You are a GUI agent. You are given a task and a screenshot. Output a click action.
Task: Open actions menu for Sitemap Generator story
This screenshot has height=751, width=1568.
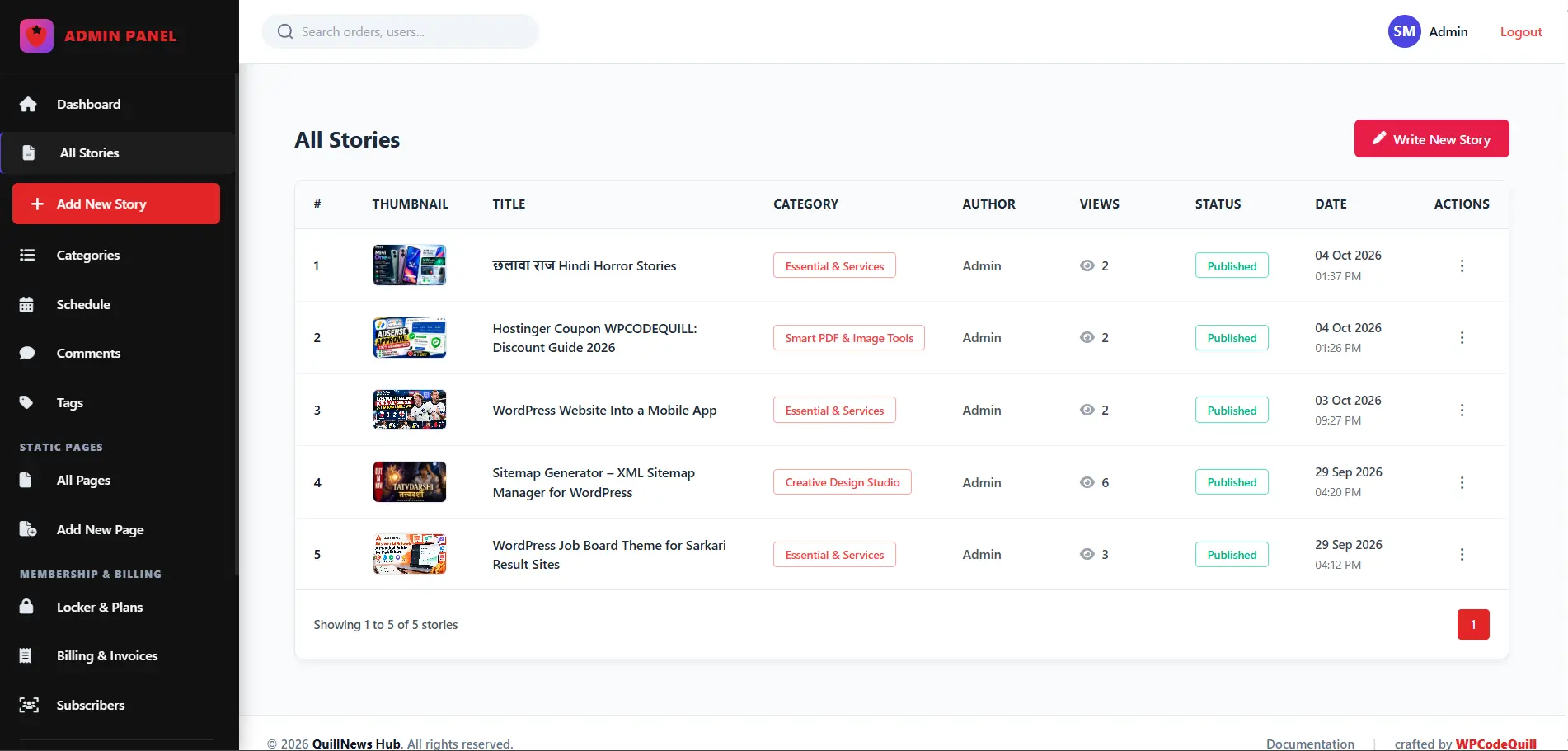[1462, 482]
